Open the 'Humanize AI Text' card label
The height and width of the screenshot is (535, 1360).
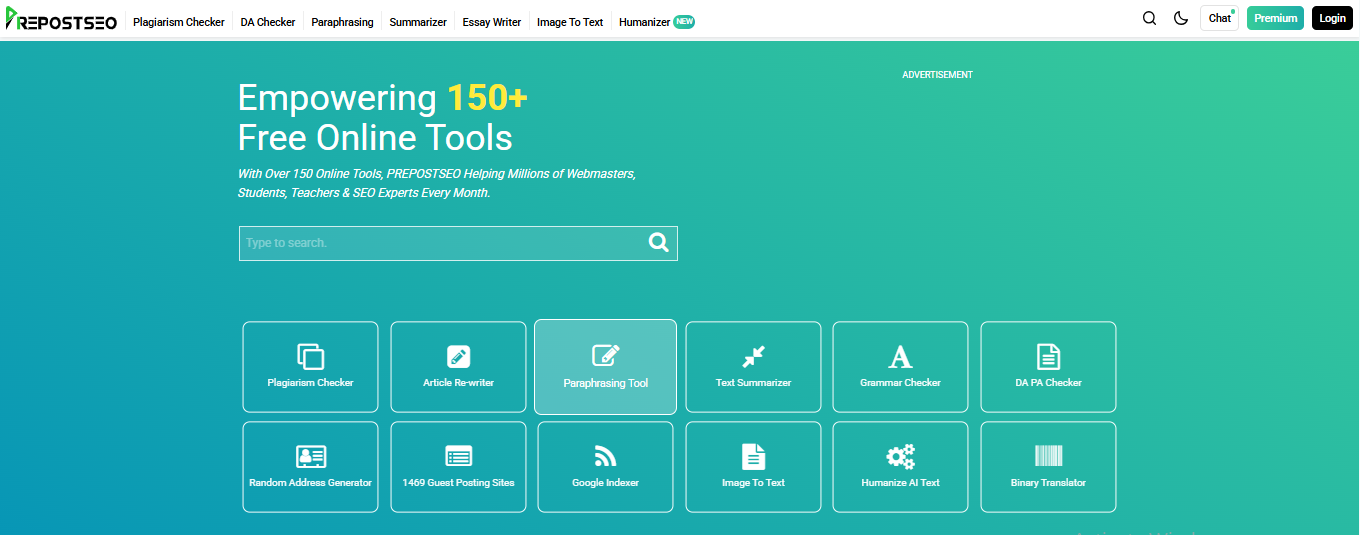point(900,483)
